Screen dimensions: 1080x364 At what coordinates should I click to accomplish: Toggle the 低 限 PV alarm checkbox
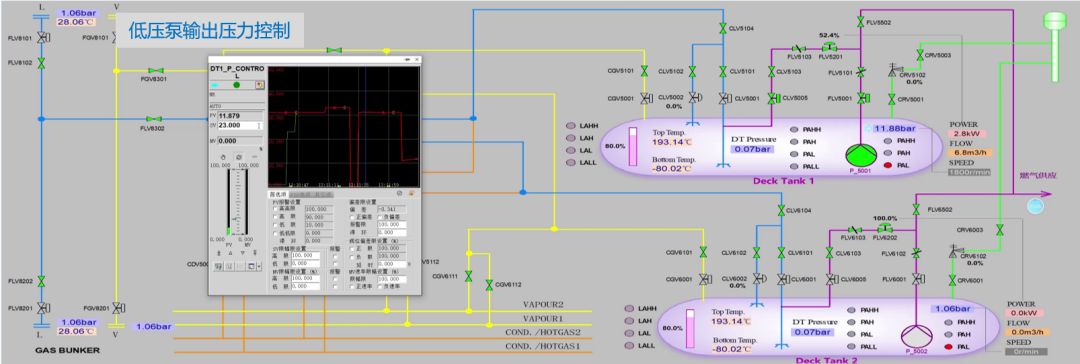point(275,224)
